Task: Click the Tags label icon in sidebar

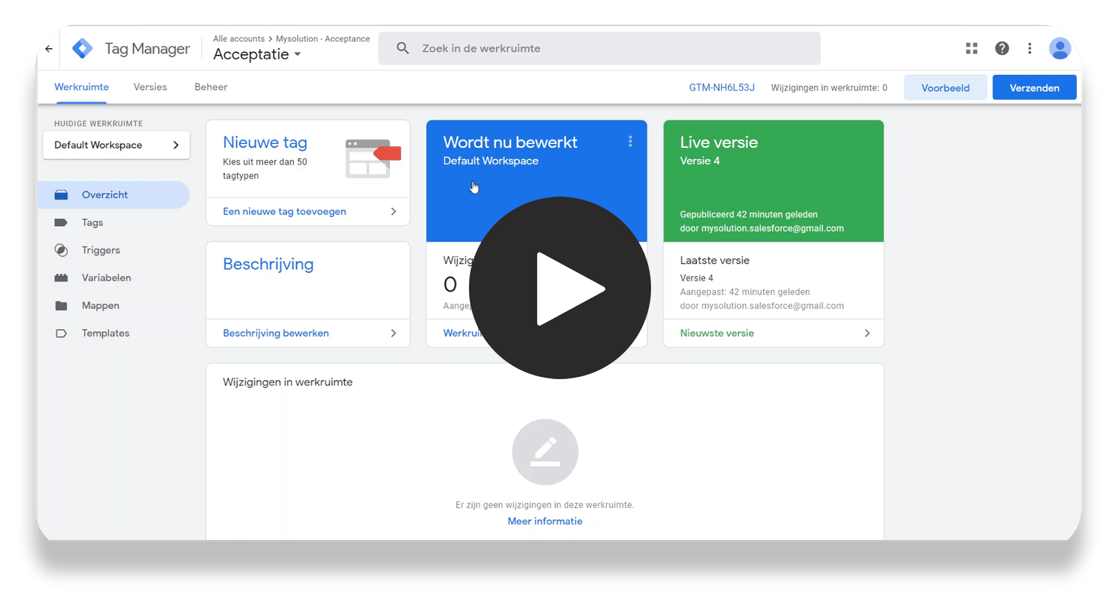Action: pyautogui.click(x=61, y=223)
